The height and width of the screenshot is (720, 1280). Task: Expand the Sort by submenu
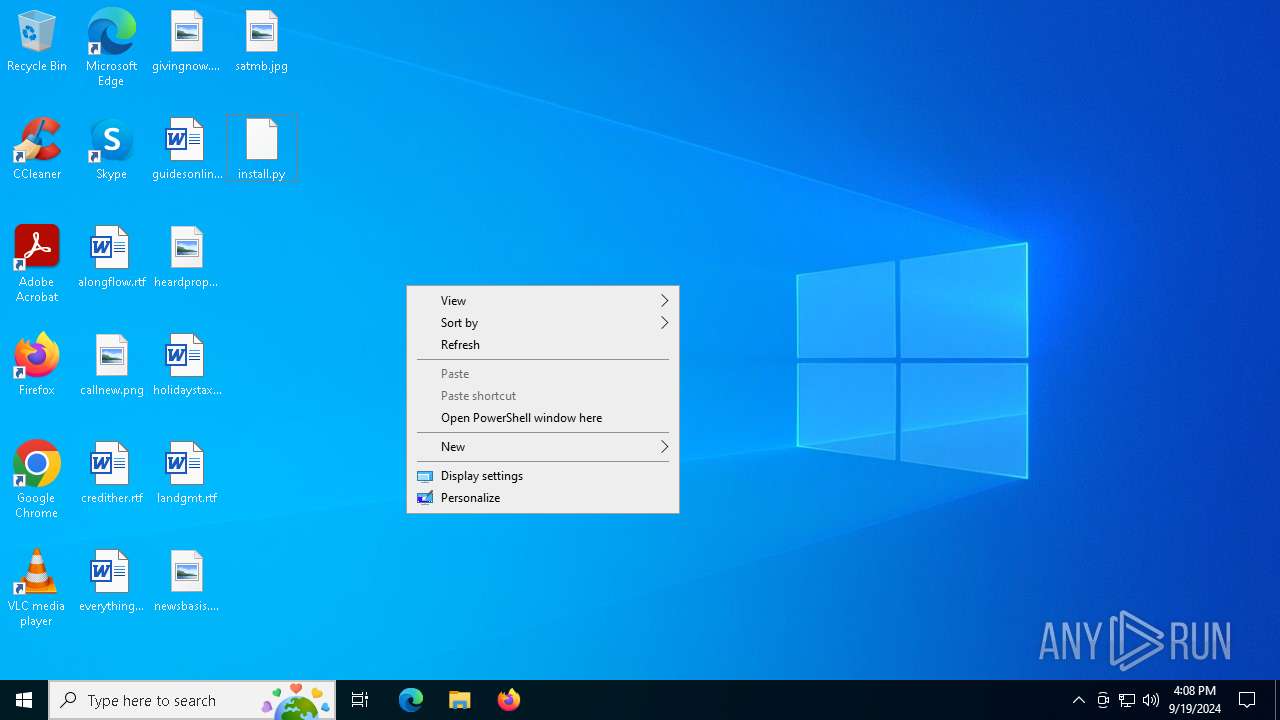coord(543,323)
